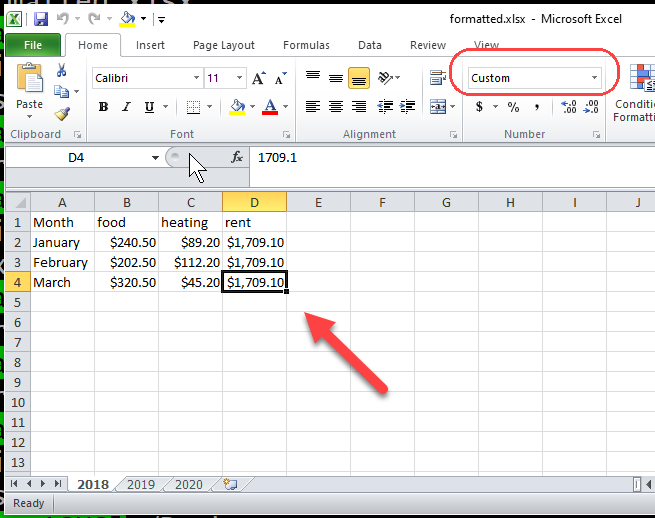Open Alignment dialog launcher
The width and height of the screenshot is (655, 518).
point(453,135)
